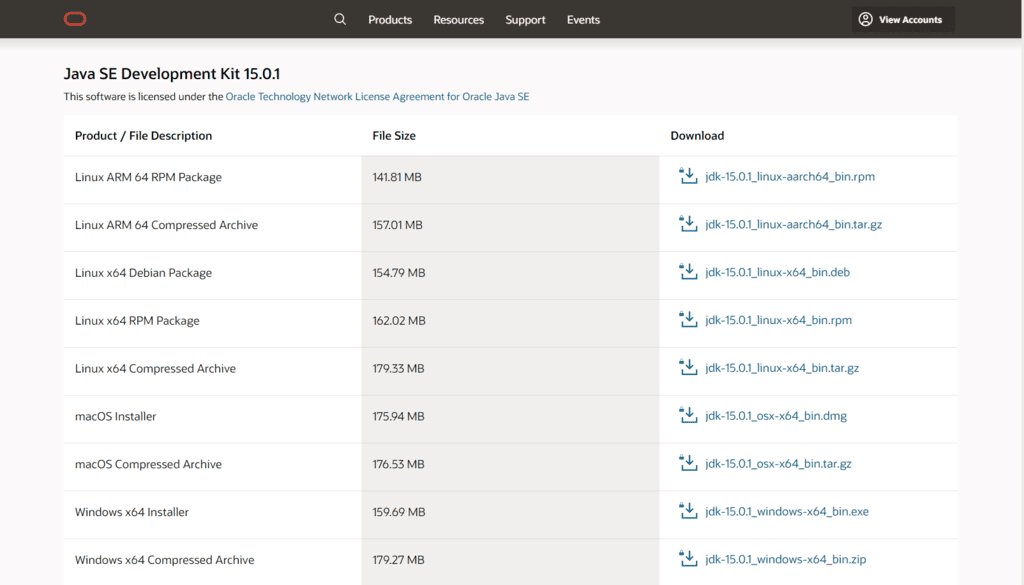Click the download icon for Linux x64 Debian Package

687,271
